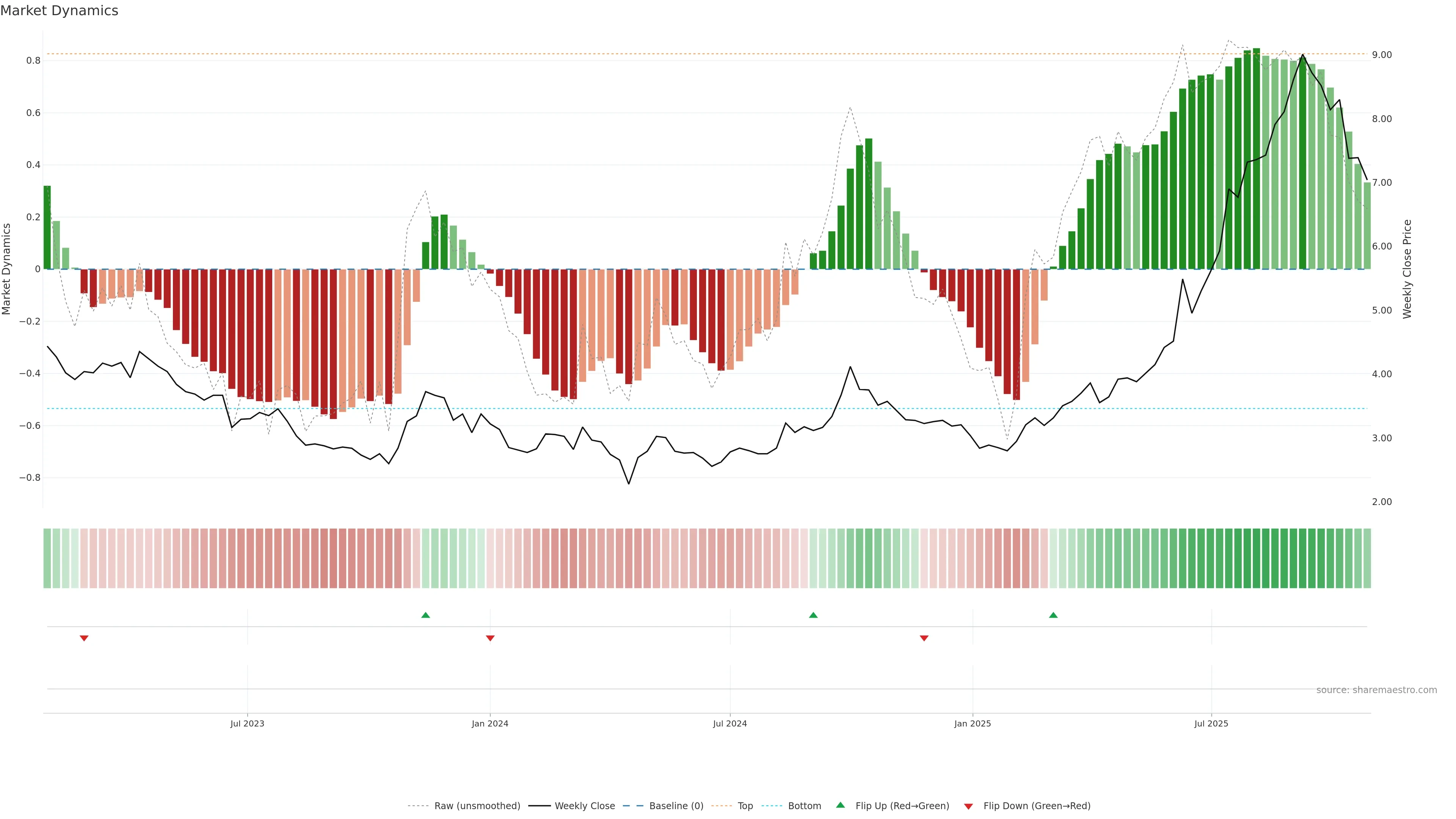Click the Flip Down legend triangle icon
Viewport: 1456px width, 819px height.
tap(968, 806)
